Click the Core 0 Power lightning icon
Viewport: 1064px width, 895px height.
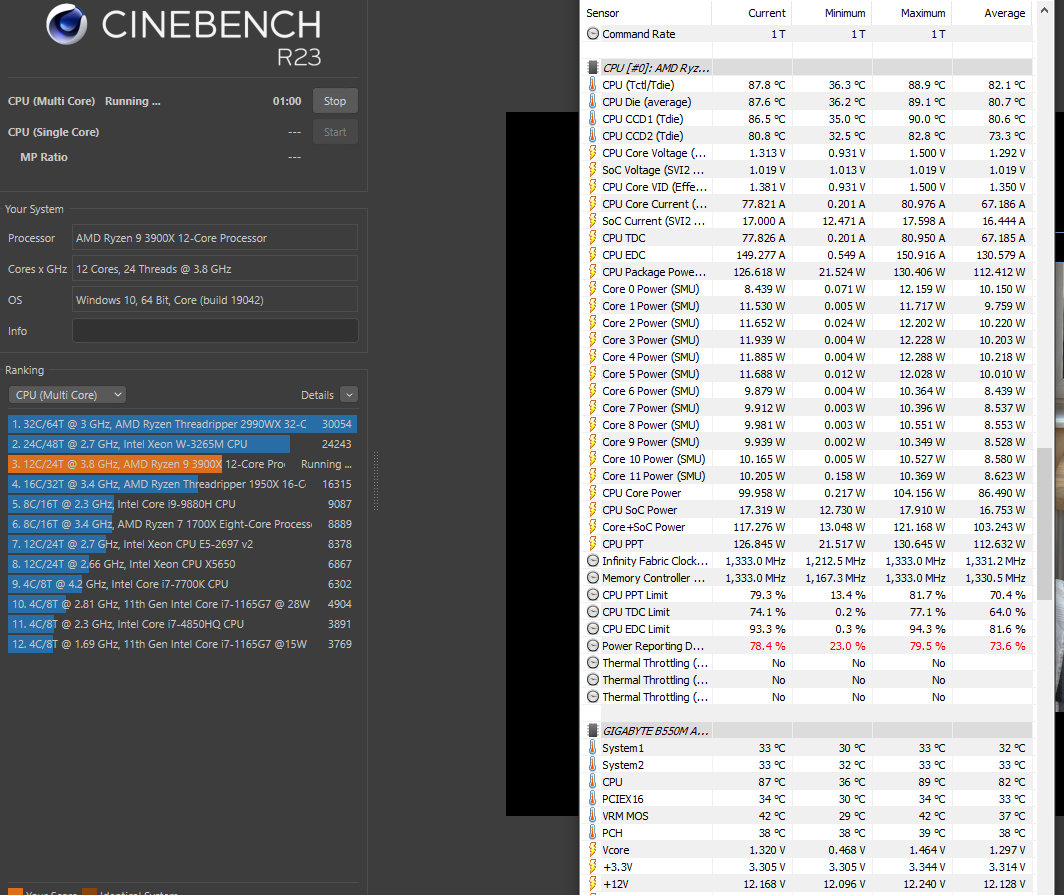coord(592,289)
